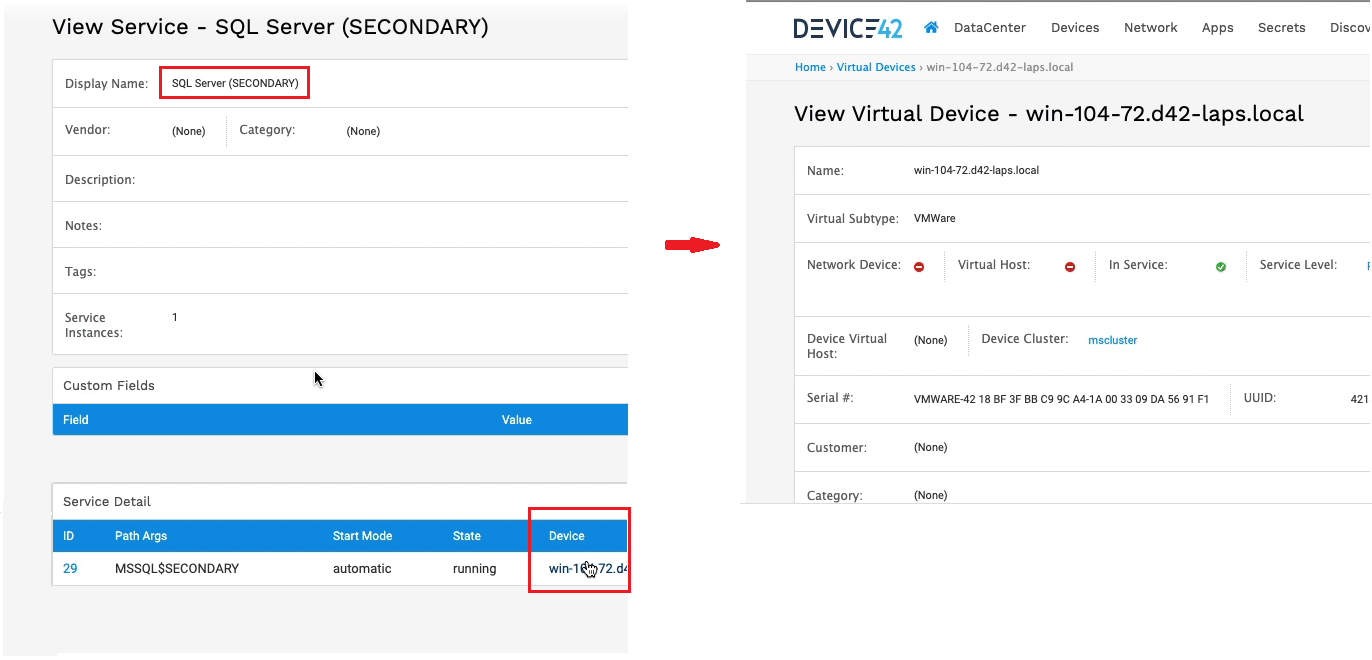This screenshot has width=1372, height=660.
Task: Click the Device Virtual Host (None) value
Action: (931, 340)
